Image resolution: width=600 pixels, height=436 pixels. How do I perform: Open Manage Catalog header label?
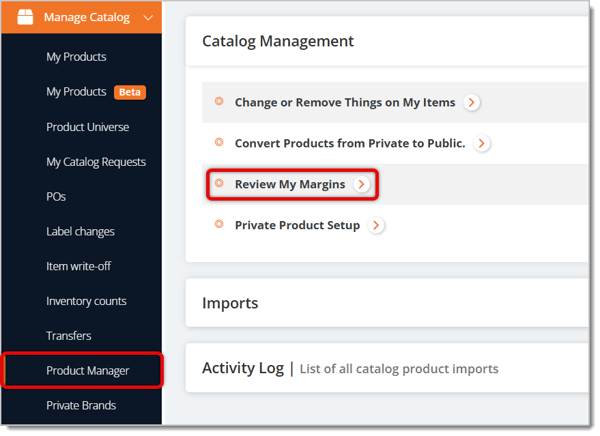pyautogui.click(x=87, y=18)
